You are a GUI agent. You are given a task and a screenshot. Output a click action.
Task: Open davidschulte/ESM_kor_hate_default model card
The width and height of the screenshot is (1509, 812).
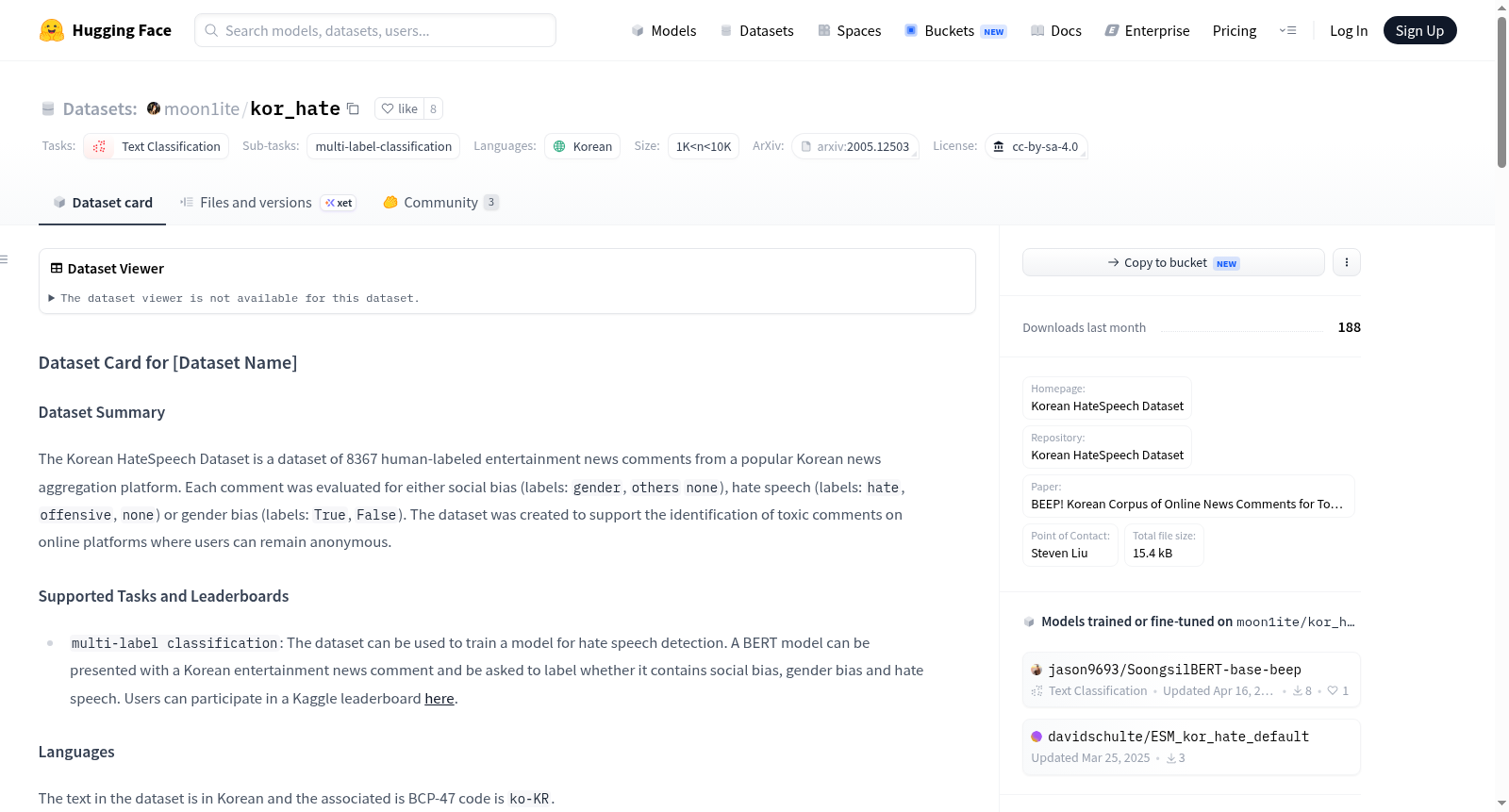[x=1191, y=746]
